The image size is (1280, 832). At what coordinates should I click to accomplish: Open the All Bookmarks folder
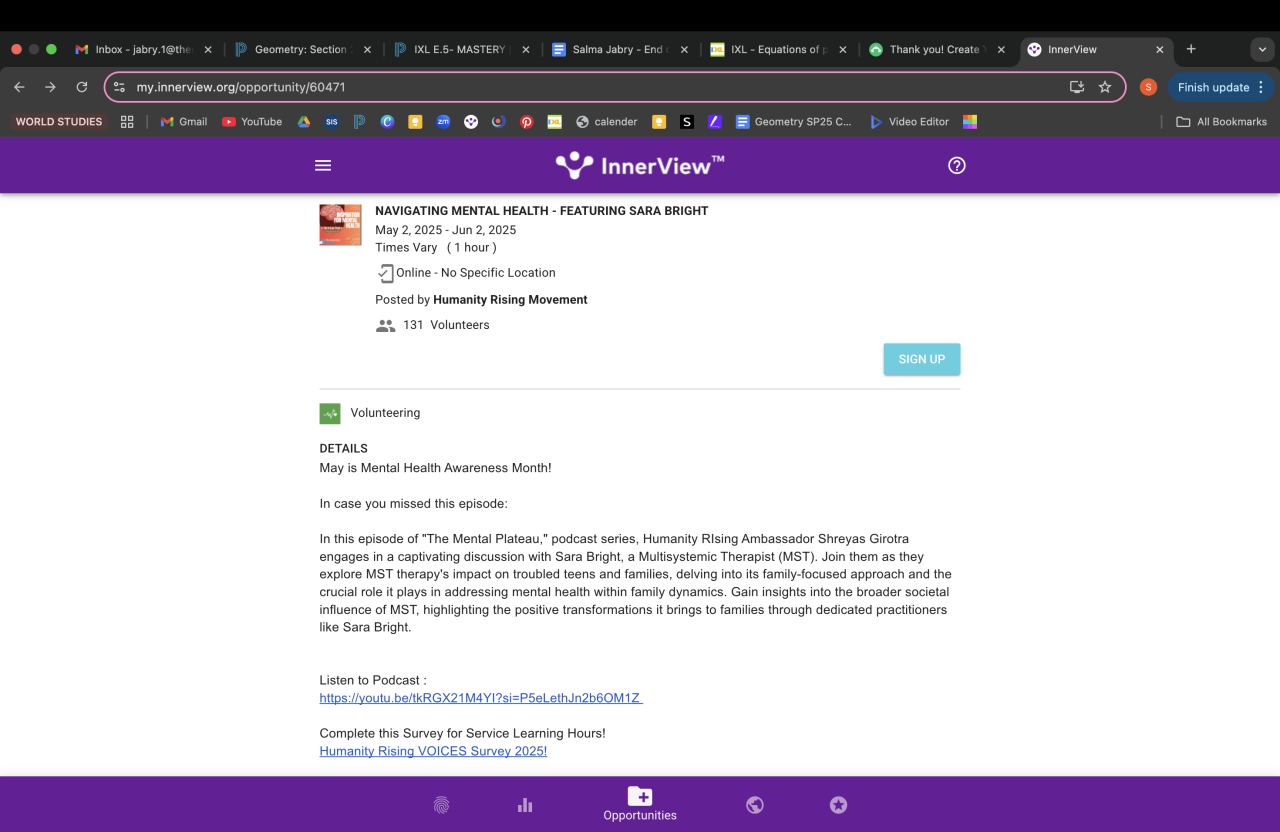pos(1221,122)
